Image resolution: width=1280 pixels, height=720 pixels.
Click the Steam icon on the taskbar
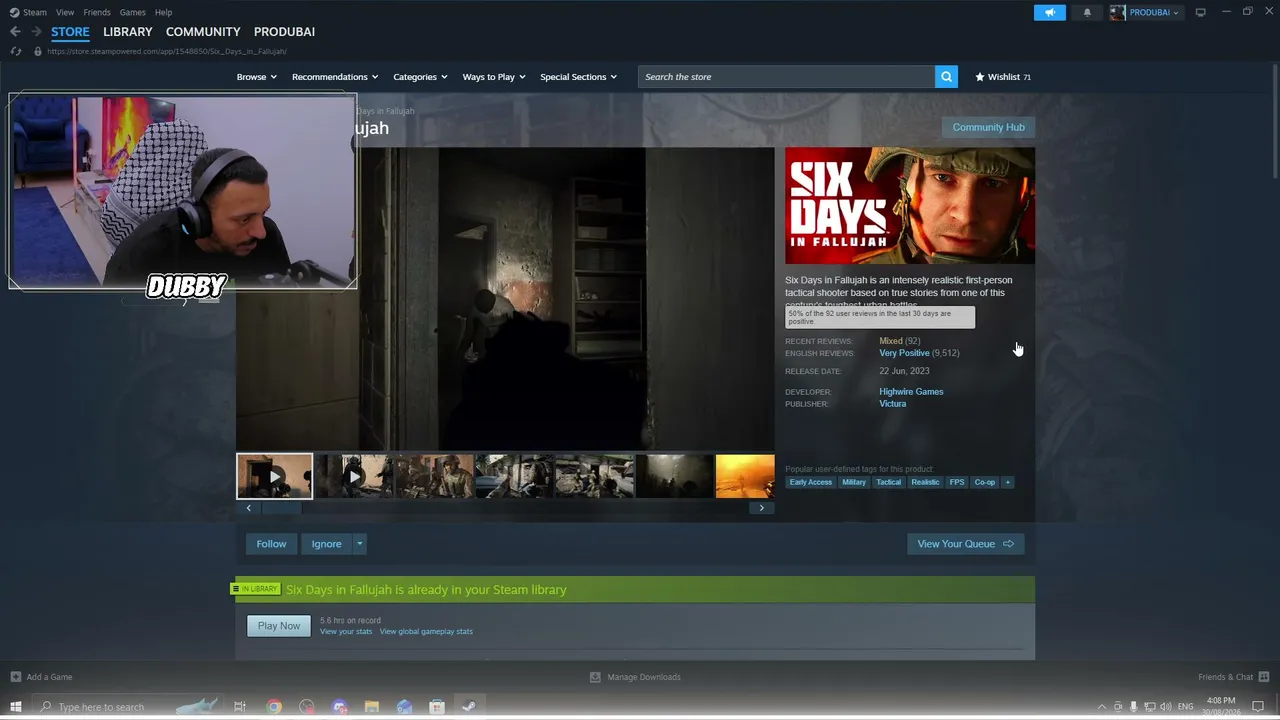click(468, 707)
